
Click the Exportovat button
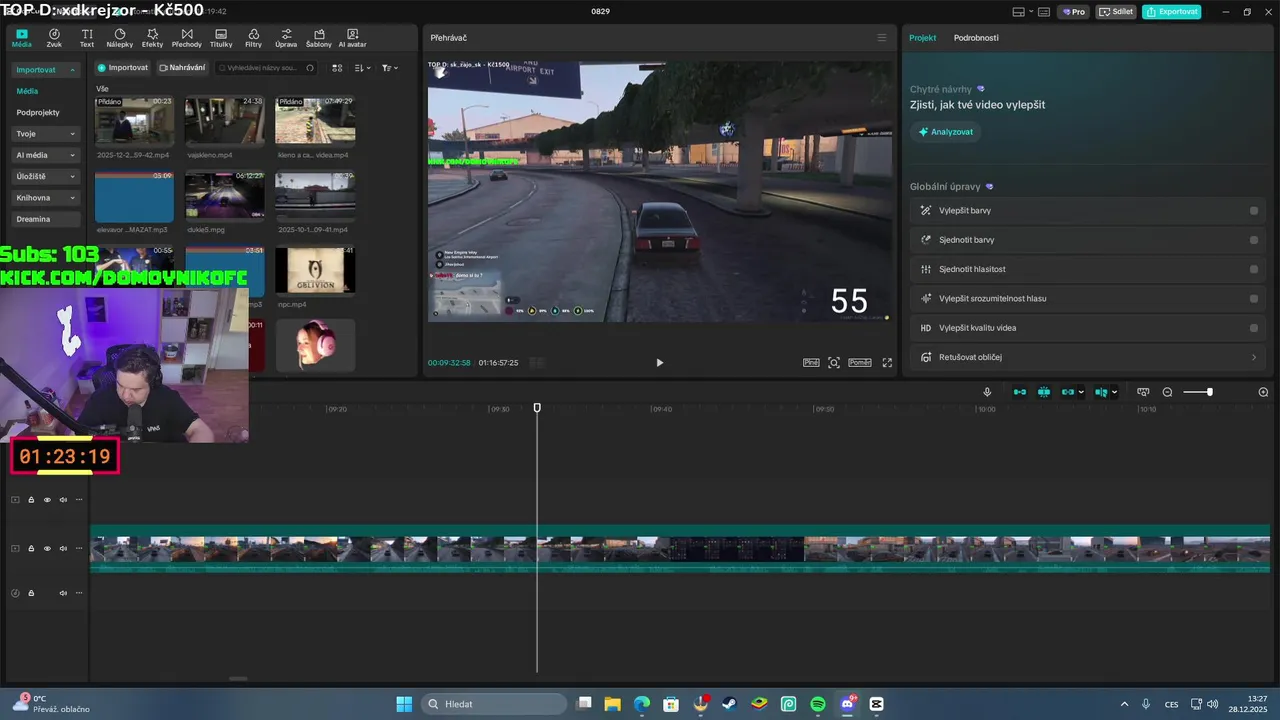(1172, 12)
